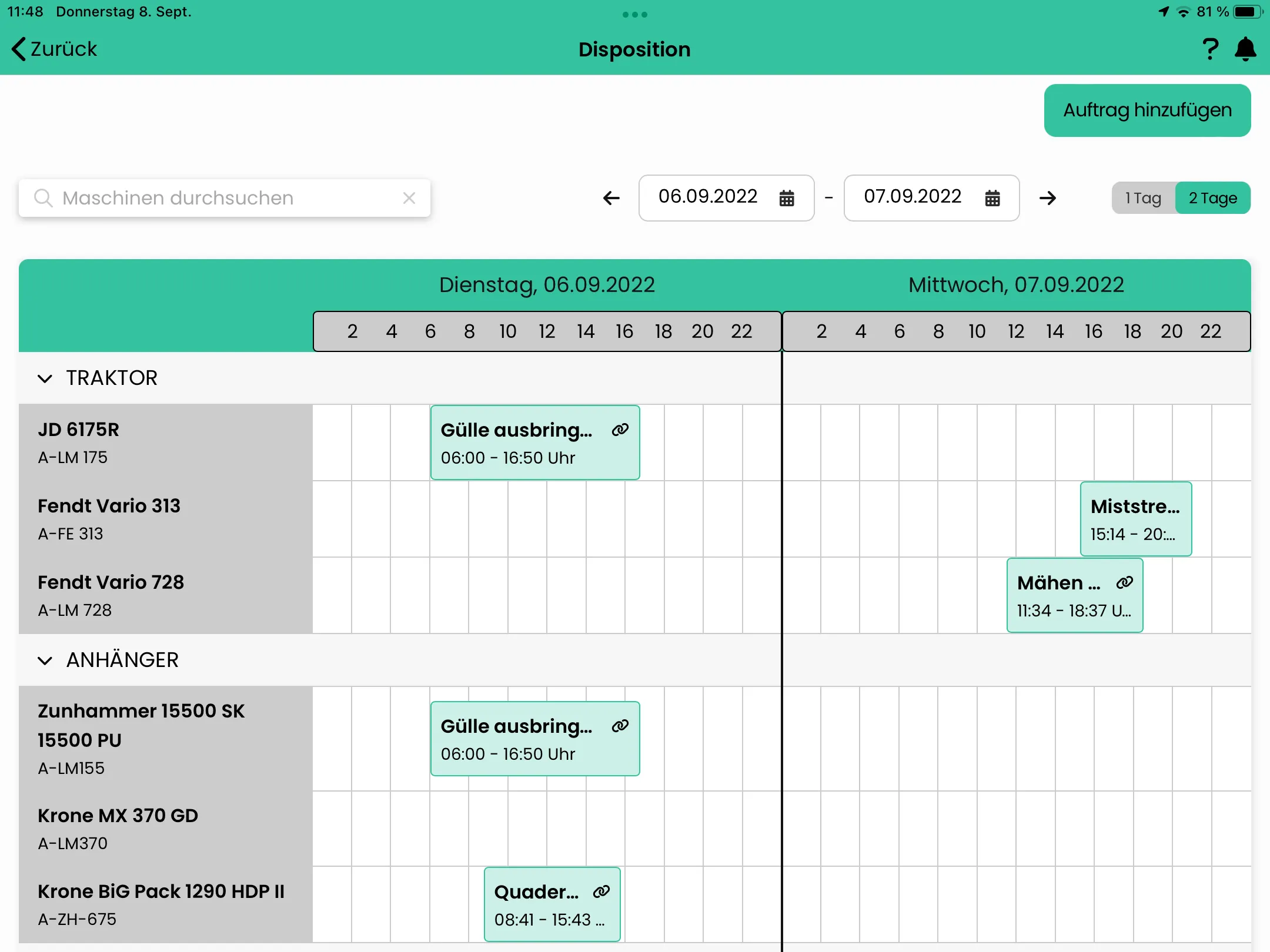Collapse the TRAKTOR group
The height and width of the screenshot is (952, 1270).
click(45, 378)
